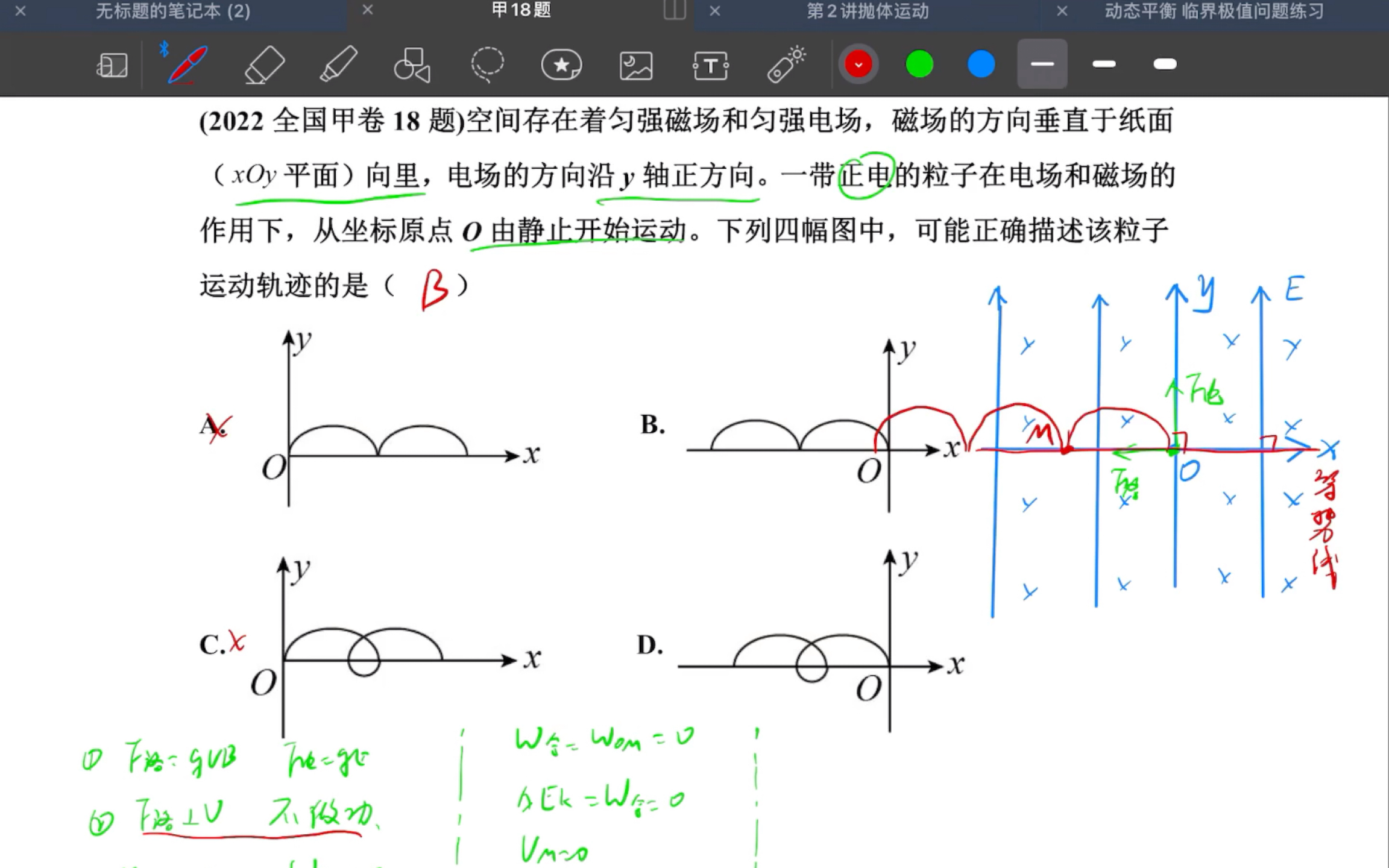This screenshot has height=868, width=1389.
Task: Click the answer choice label B.
Action: click(652, 424)
